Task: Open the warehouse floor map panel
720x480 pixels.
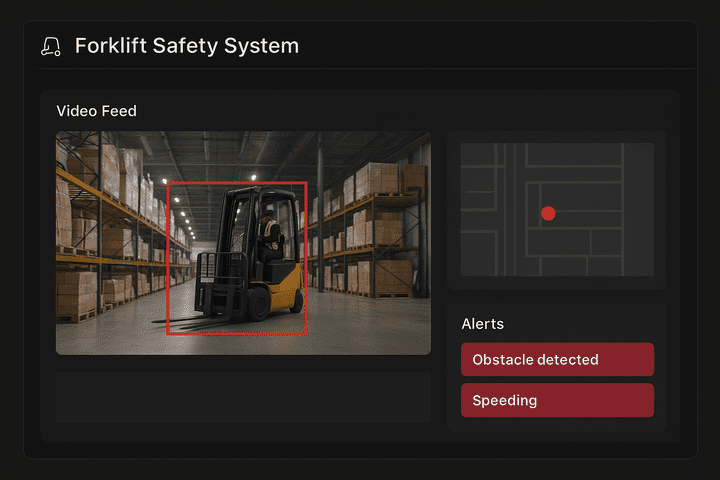Action: click(x=557, y=209)
